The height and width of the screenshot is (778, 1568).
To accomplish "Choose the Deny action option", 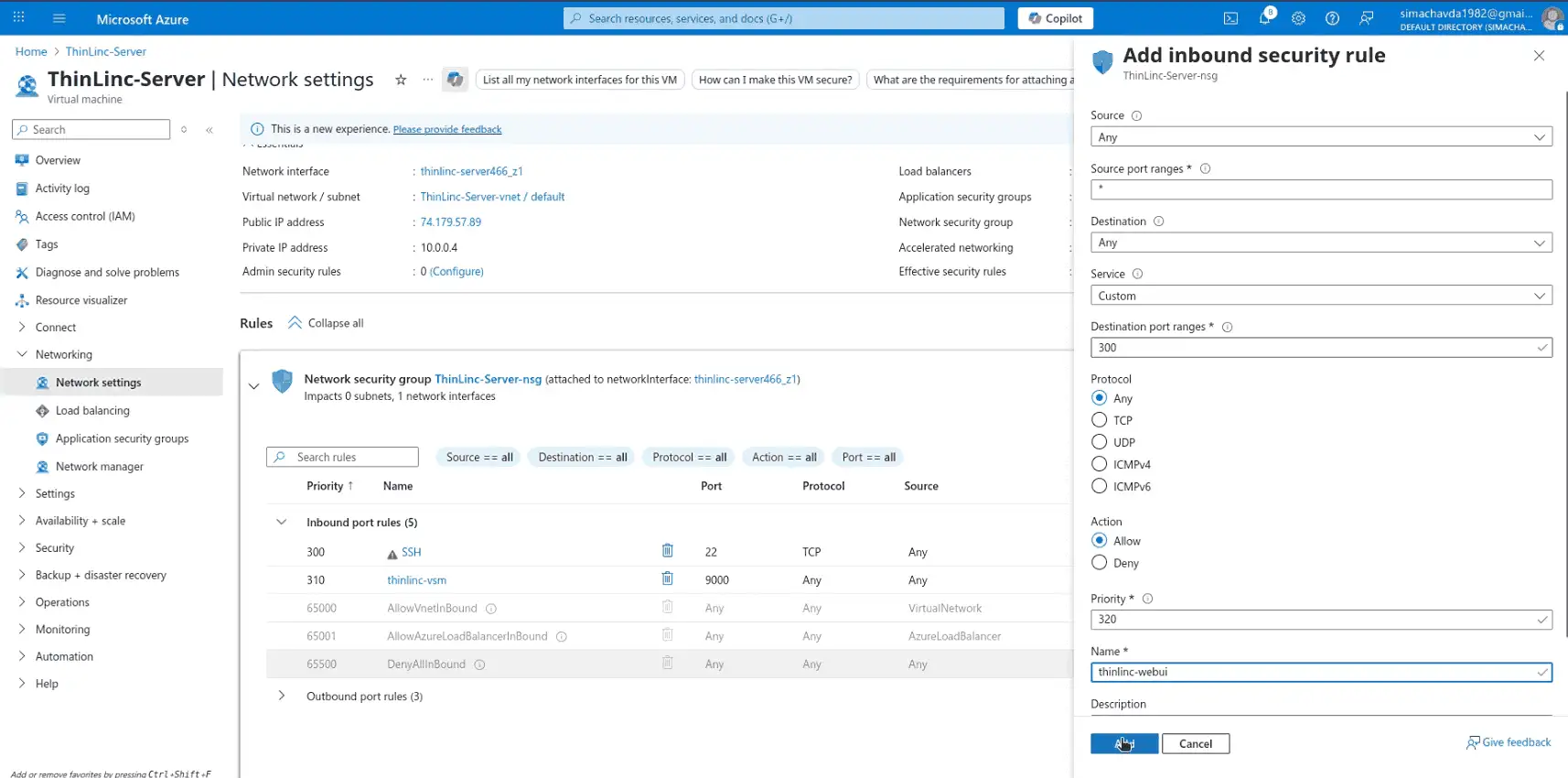I will (x=1100, y=563).
